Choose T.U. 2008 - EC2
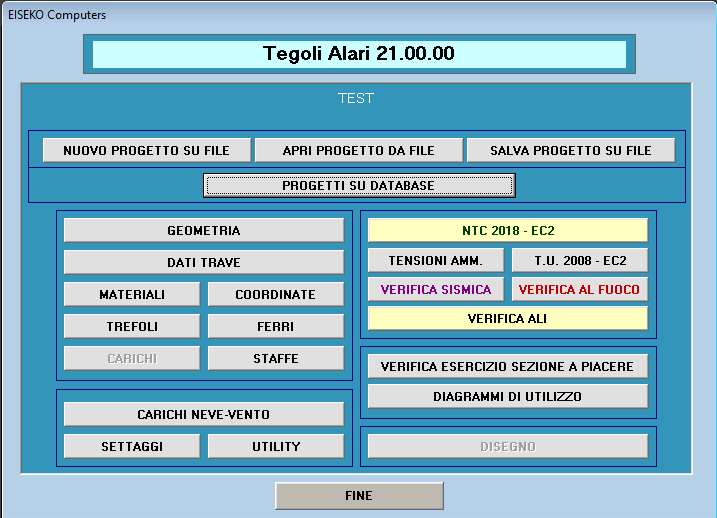717x518 pixels. [580, 260]
